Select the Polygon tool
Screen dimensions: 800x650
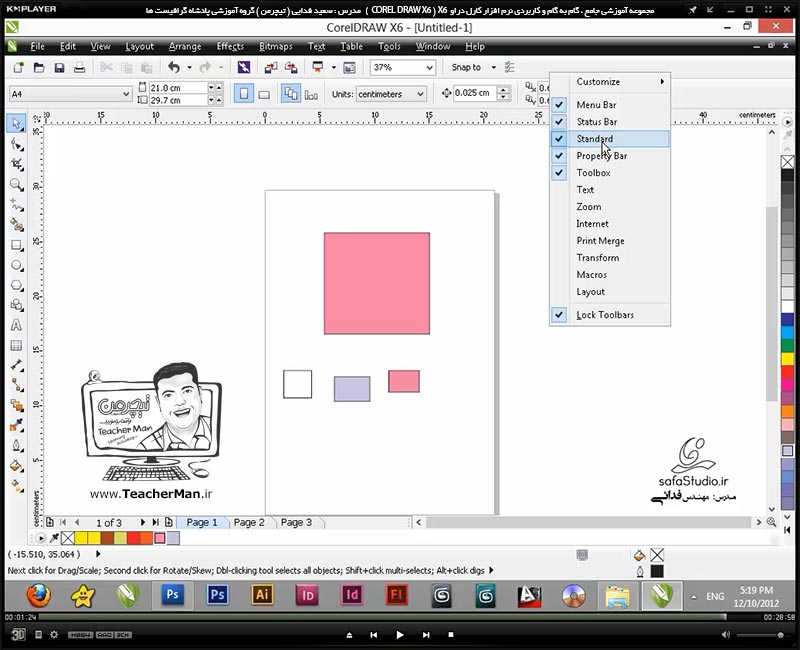(x=16, y=285)
